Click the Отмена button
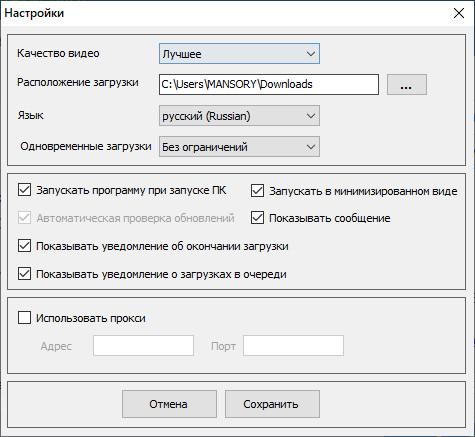Viewport: 475px width, 437px height. pyautogui.click(x=169, y=404)
